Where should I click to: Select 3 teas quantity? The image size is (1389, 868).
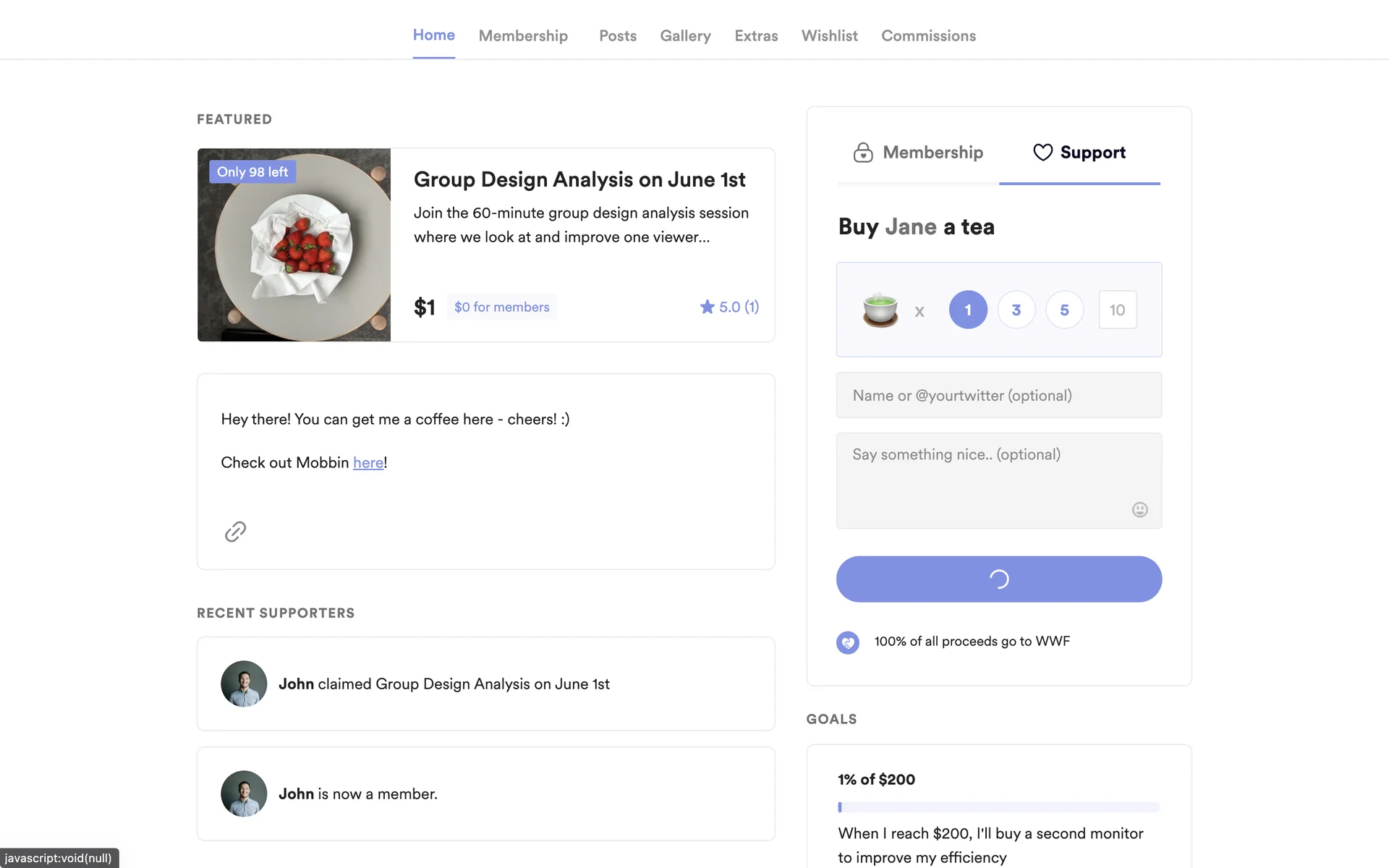[x=1016, y=310]
